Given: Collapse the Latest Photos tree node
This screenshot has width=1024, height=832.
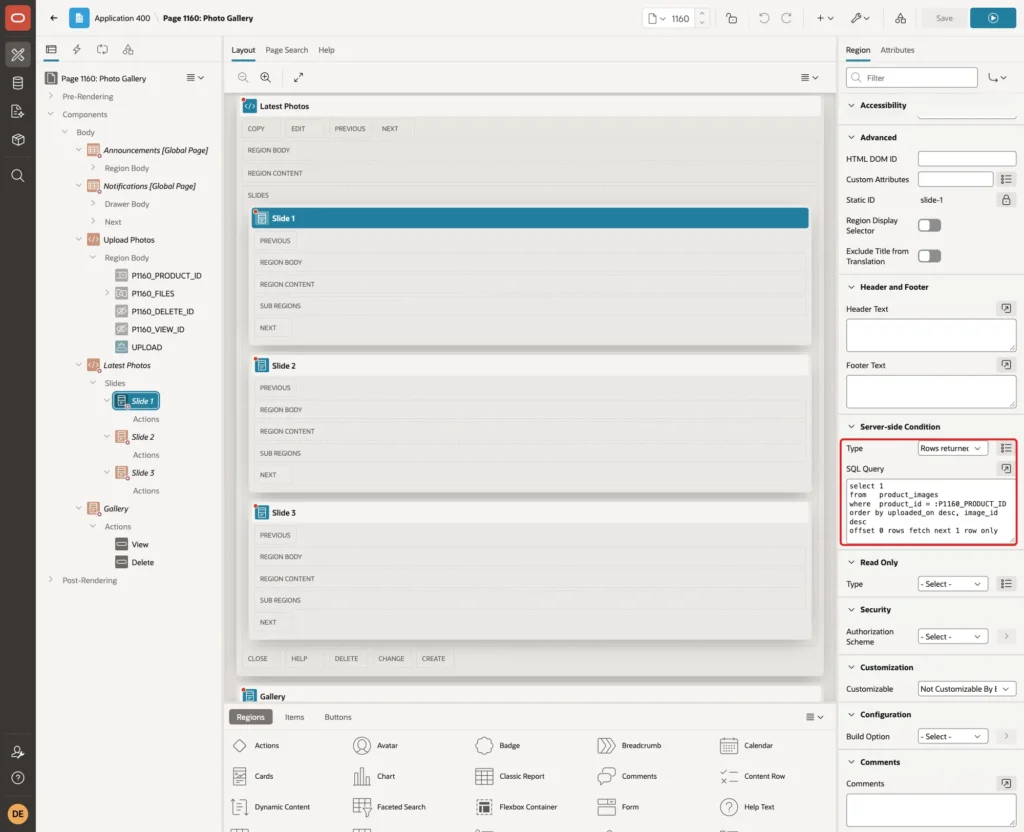Looking at the screenshot, I should [x=79, y=365].
